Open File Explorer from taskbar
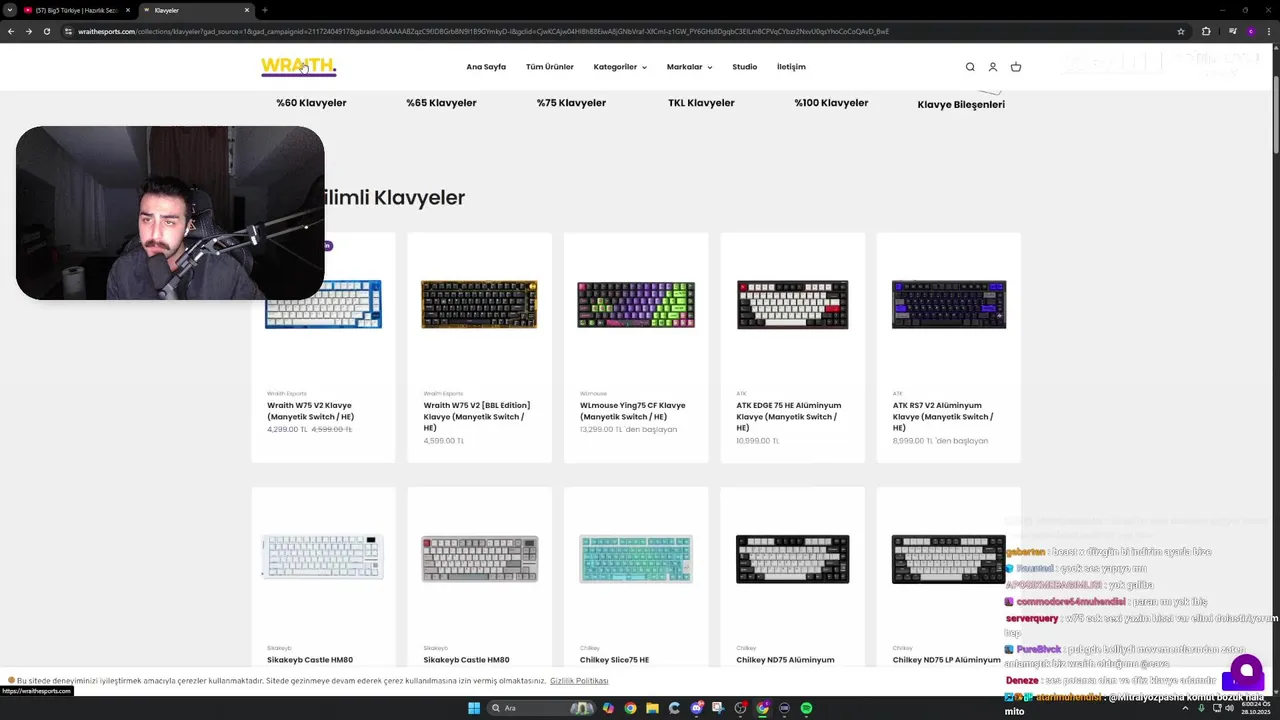 652,708
